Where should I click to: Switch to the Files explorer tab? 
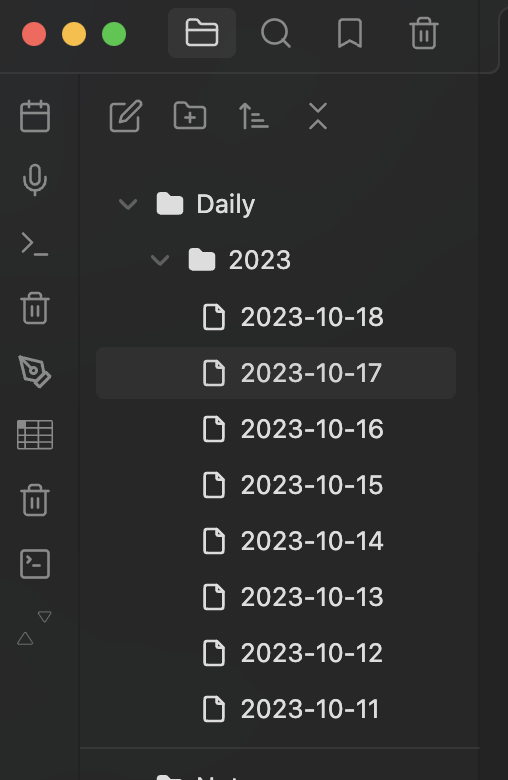(202, 33)
